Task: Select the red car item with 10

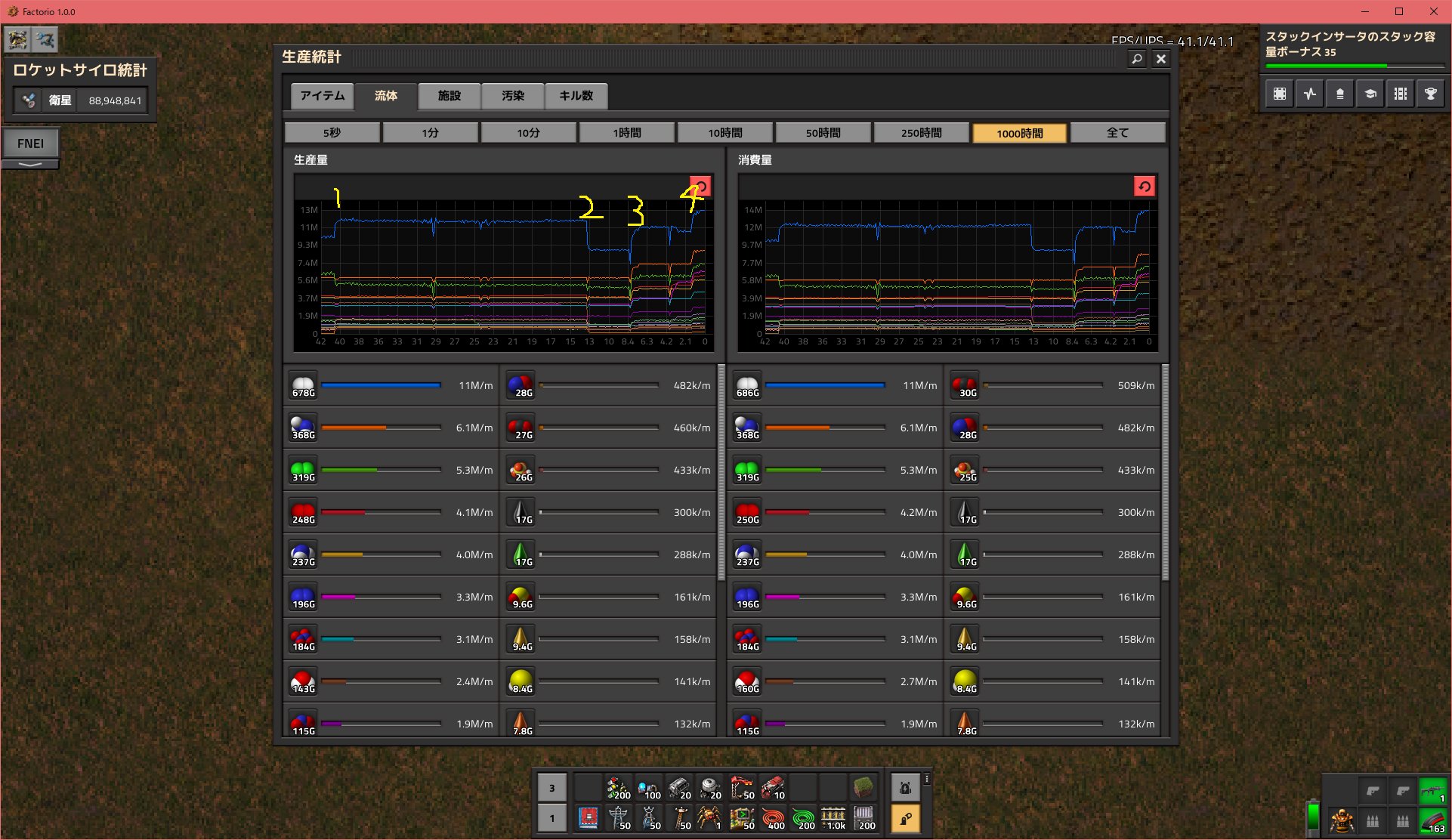Action: click(773, 788)
